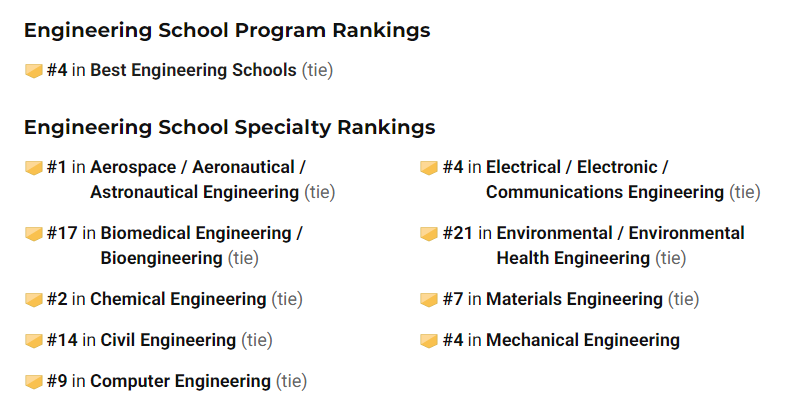Click the badge icon beside Environmental Engineering ranking
This screenshot has width=788, height=407.
(429, 234)
